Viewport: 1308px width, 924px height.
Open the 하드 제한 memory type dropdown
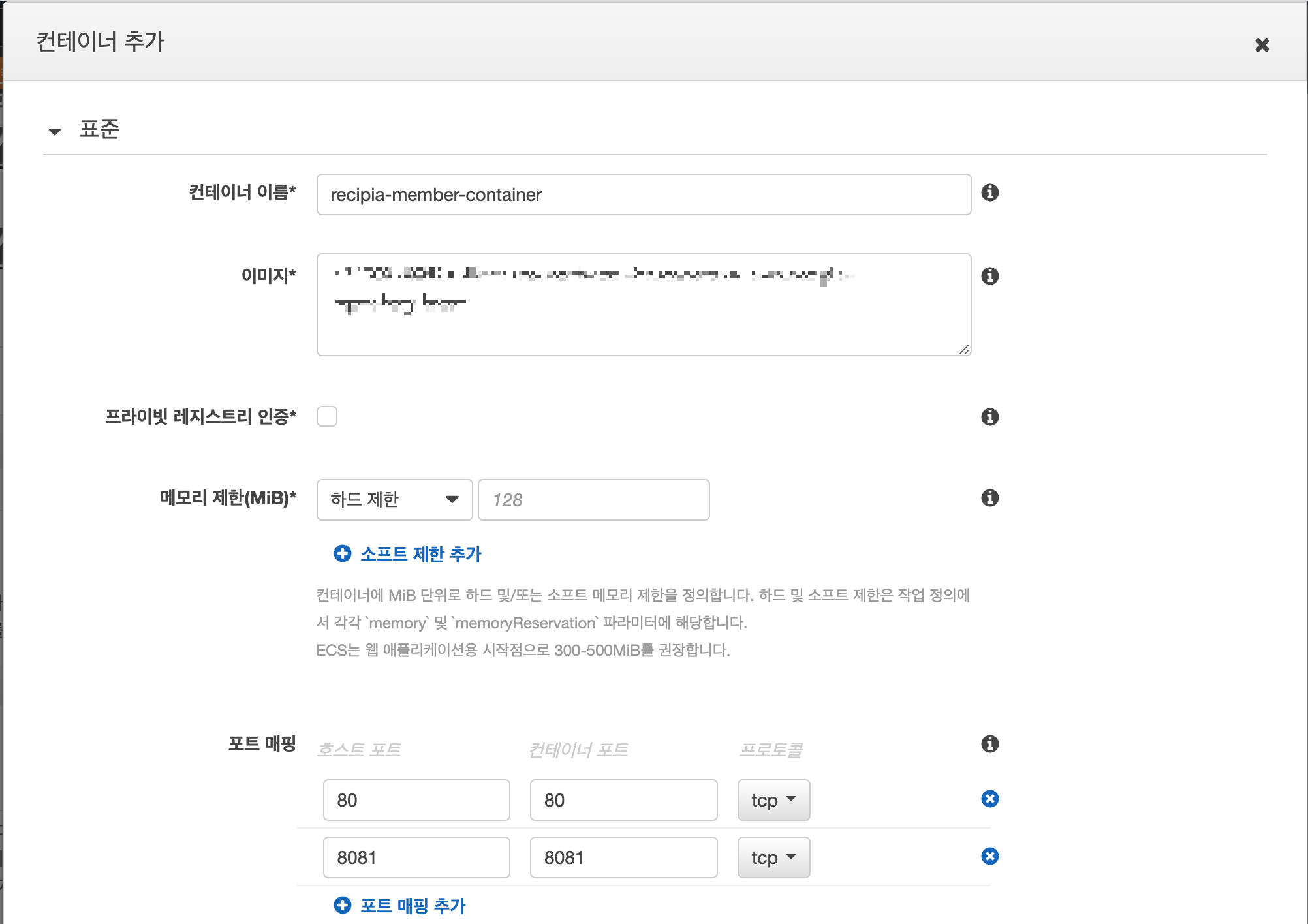pyautogui.click(x=394, y=500)
